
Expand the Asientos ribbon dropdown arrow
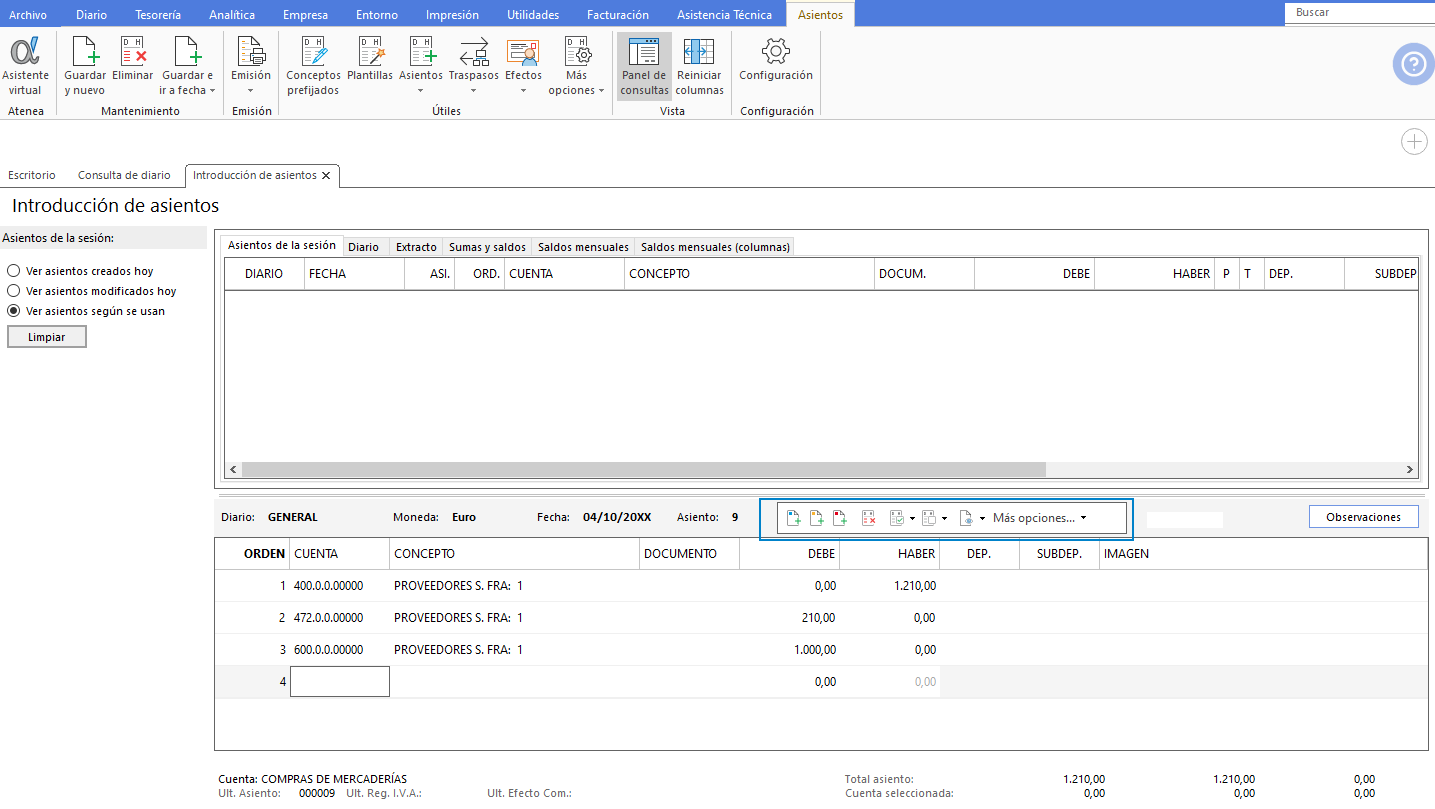pos(421,91)
